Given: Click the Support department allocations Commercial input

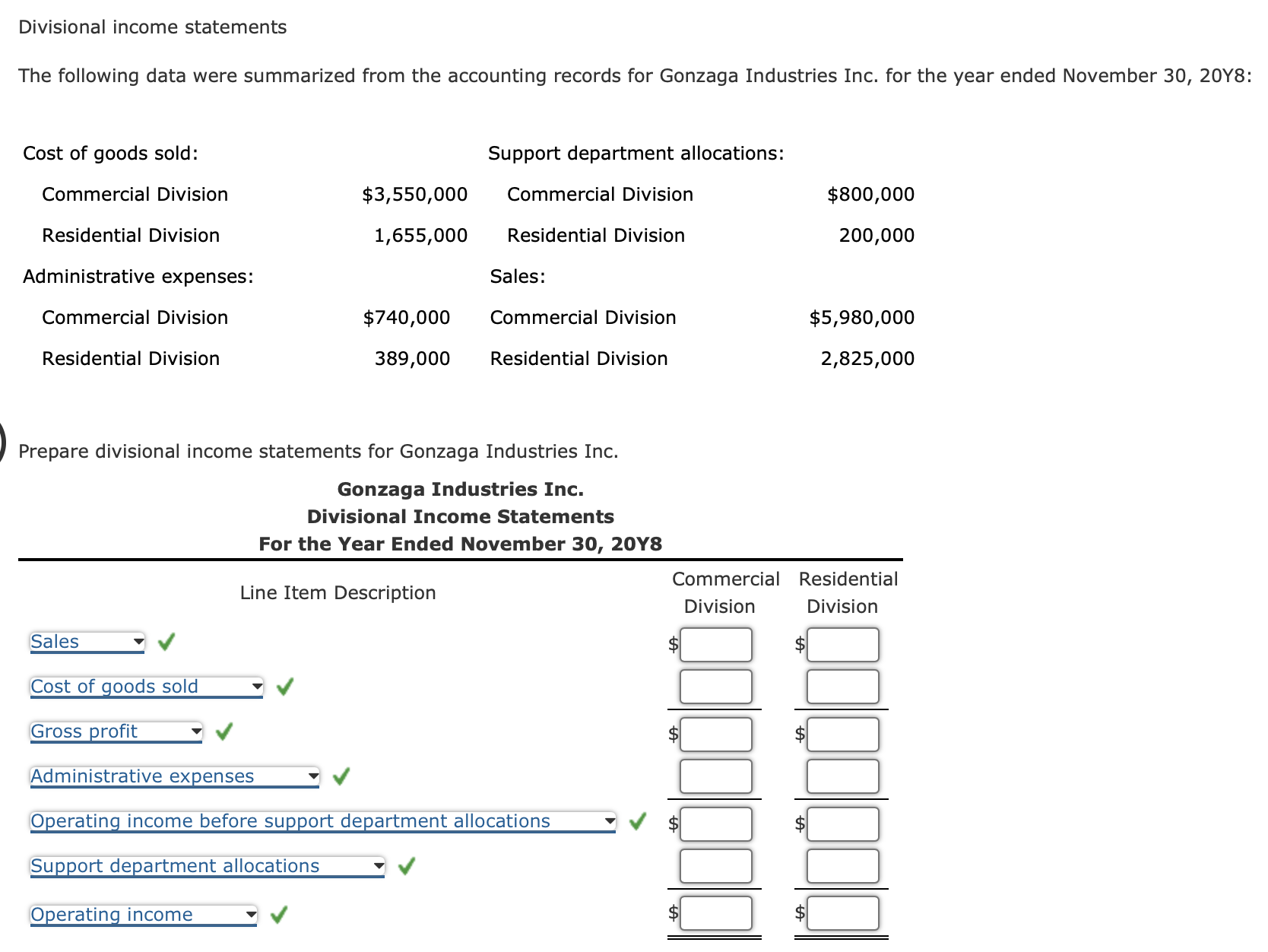Looking at the screenshot, I should [715, 865].
